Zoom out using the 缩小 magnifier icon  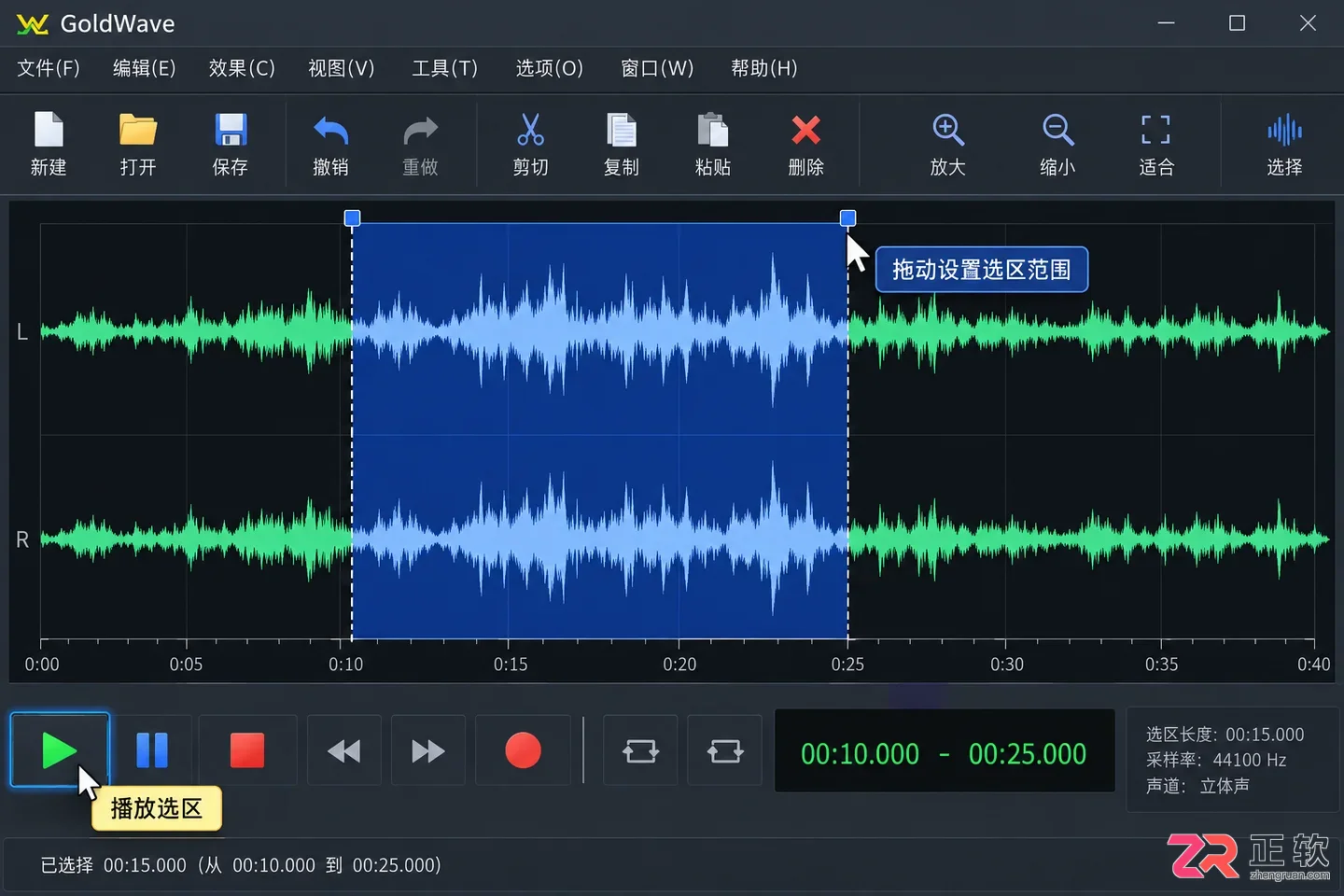1057,130
